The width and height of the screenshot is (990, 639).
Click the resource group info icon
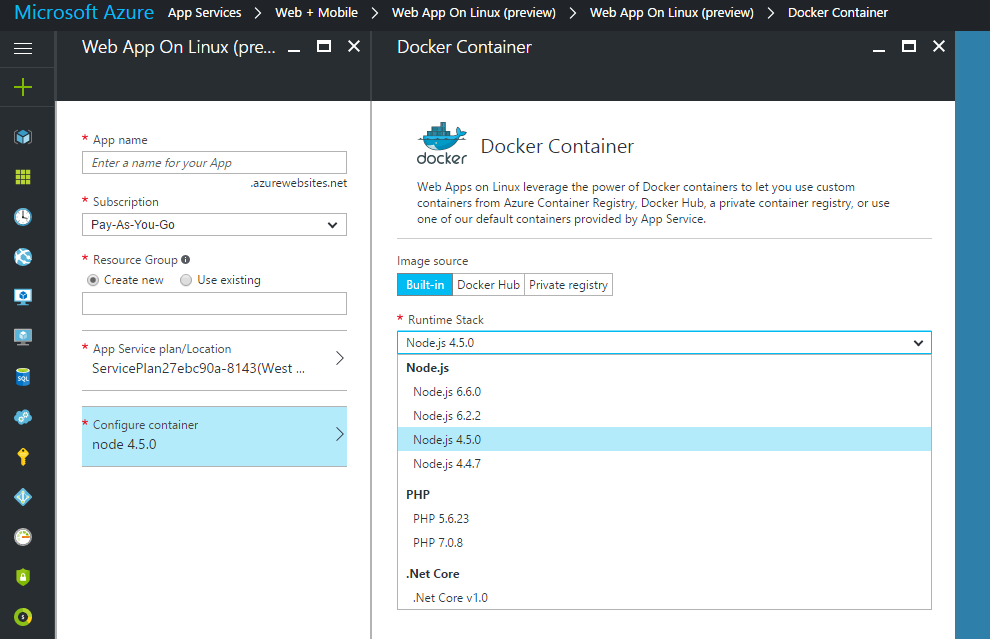(x=186, y=260)
